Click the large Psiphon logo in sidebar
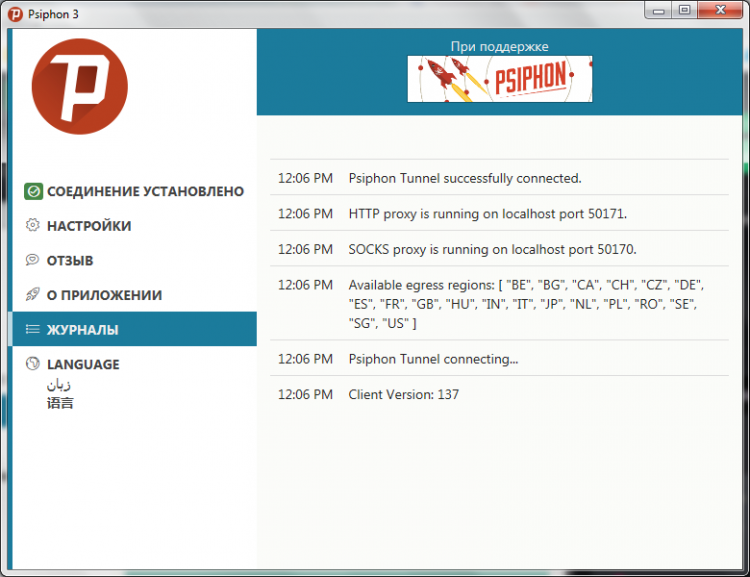Image resolution: width=750 pixels, height=577 pixels. (x=79, y=91)
